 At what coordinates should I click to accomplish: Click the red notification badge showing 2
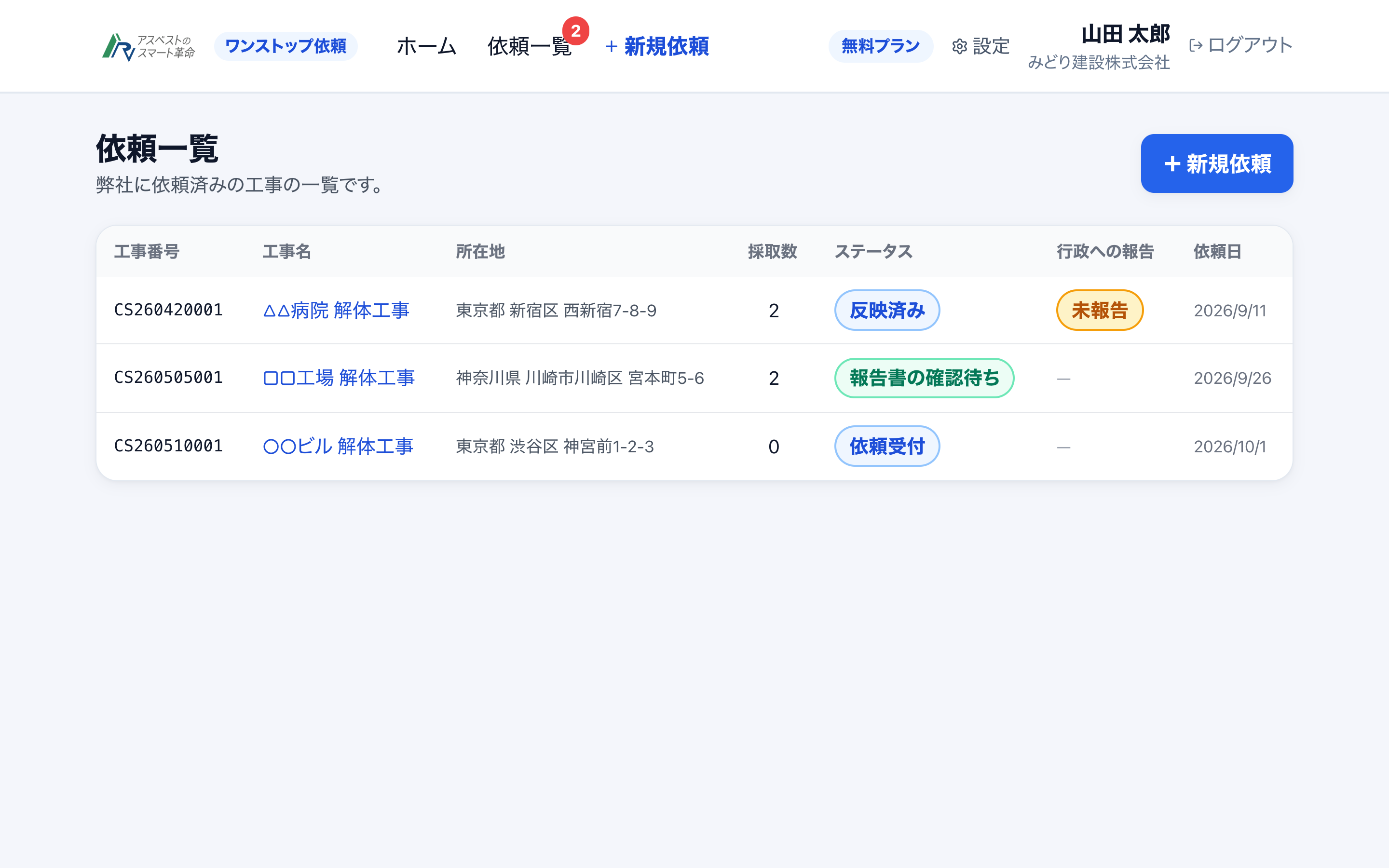[576, 31]
